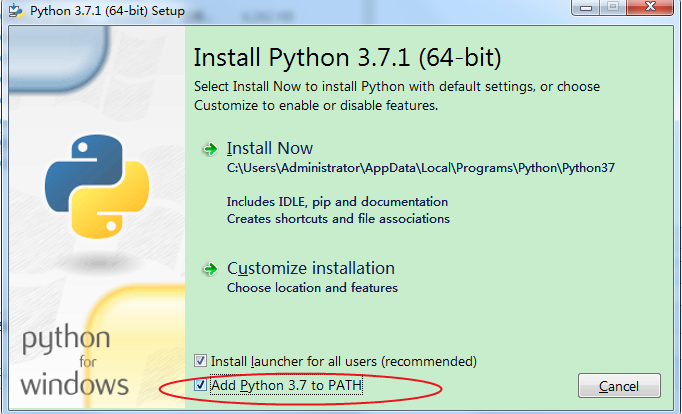Viewport: 682px width, 414px height.
Task: Cancel the Python setup
Action: click(619, 385)
